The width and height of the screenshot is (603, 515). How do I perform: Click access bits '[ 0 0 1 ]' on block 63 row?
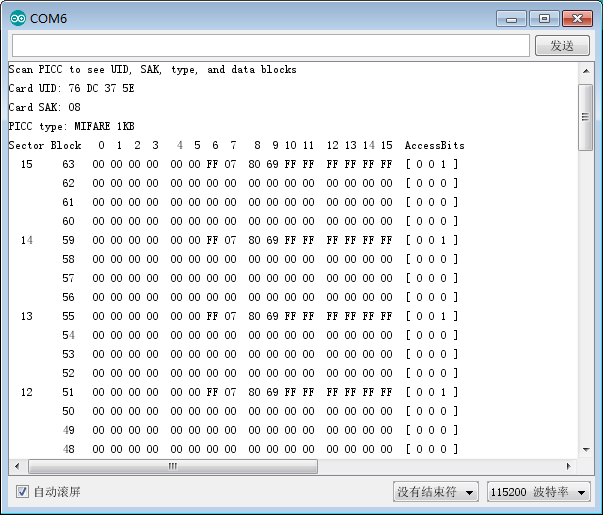pyautogui.click(x=432, y=164)
